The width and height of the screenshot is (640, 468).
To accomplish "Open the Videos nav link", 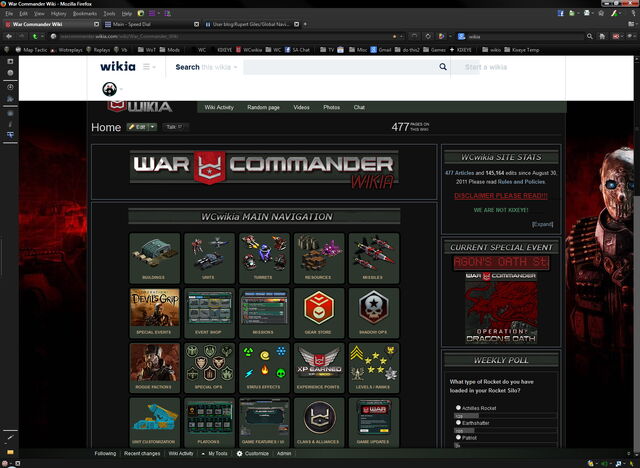I will click(x=301, y=107).
